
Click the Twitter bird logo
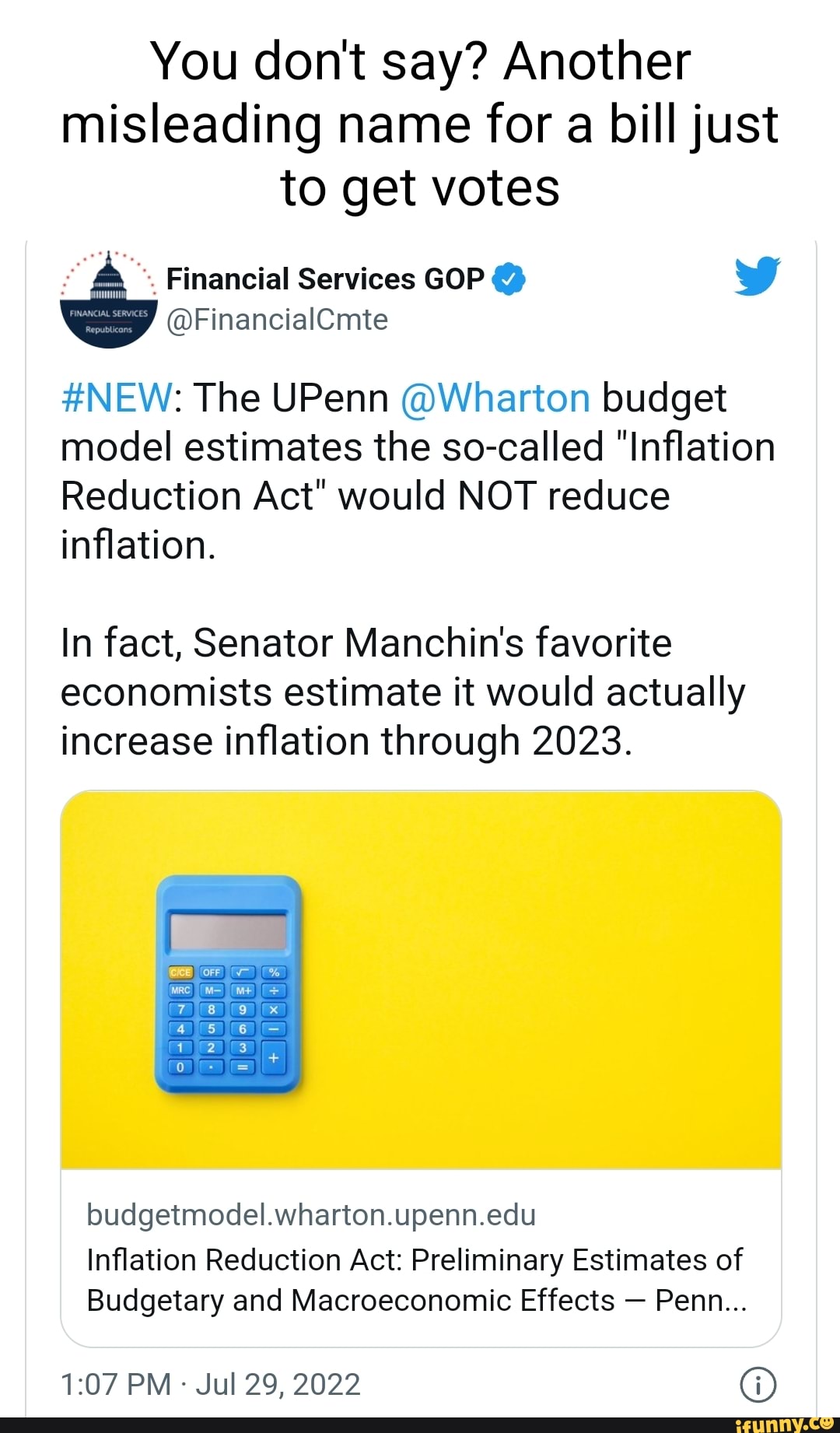point(757,275)
